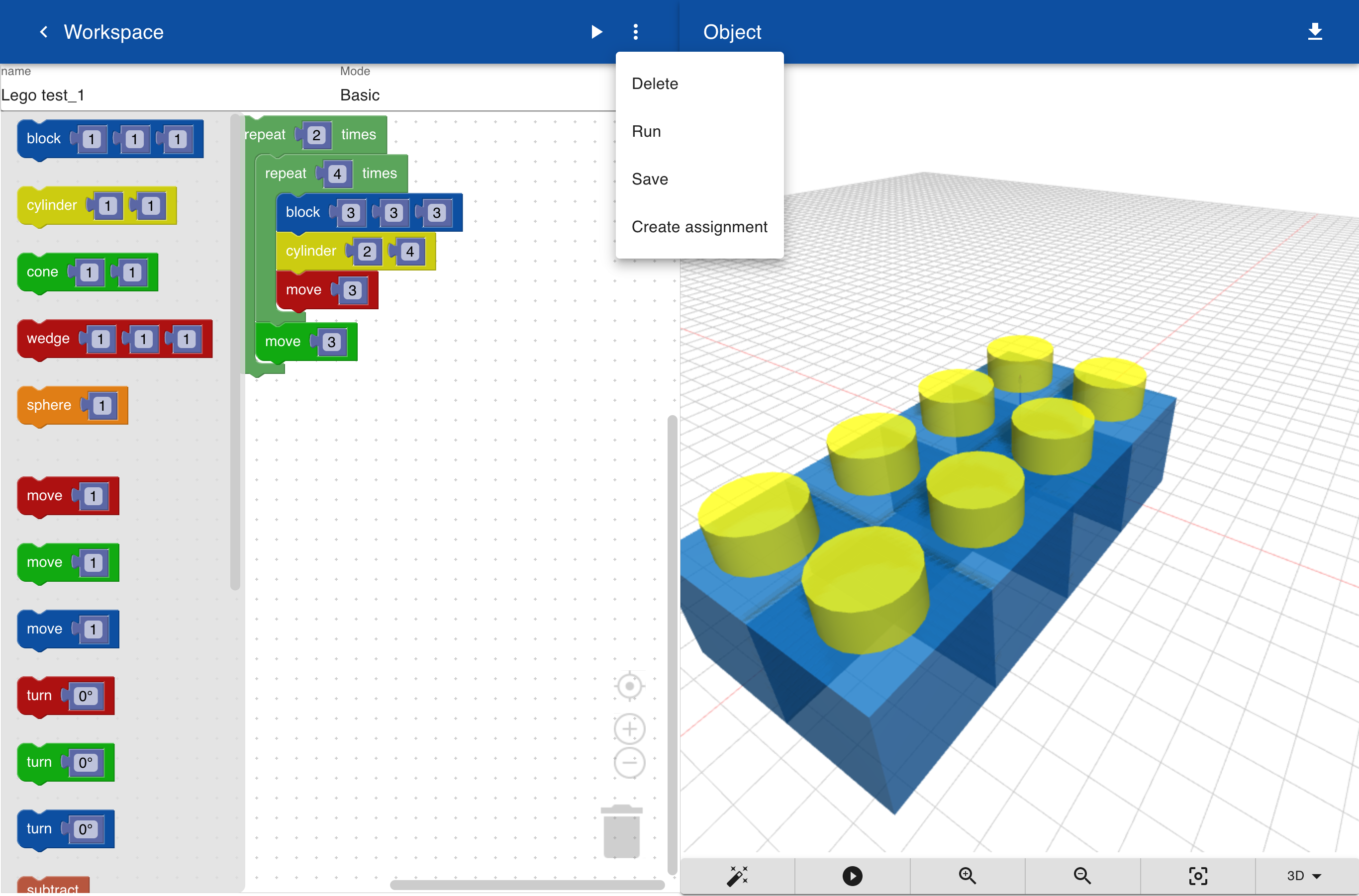This screenshot has height=896, width=1359.
Task: Pick the blue turn piece from toolbox
Action: [39, 829]
